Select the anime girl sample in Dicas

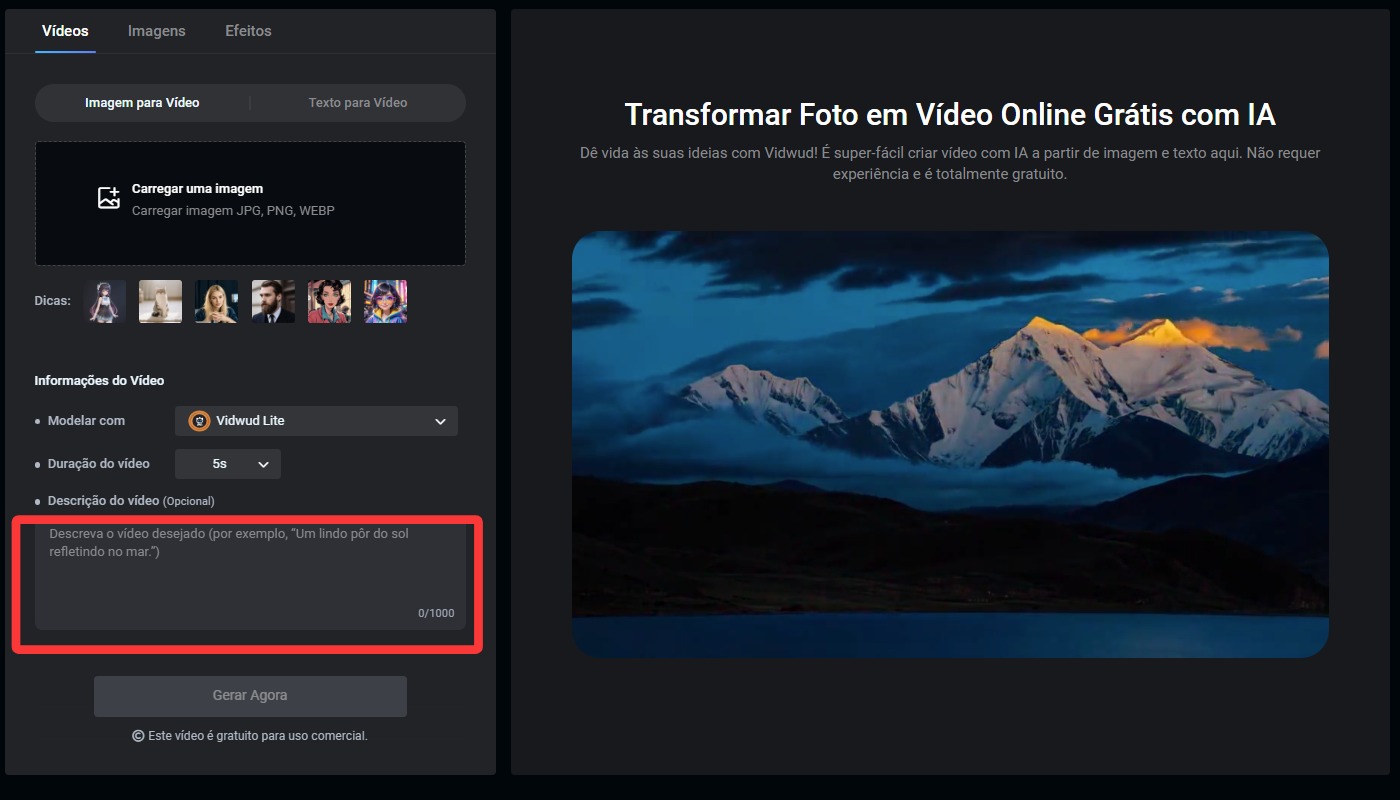(x=104, y=301)
